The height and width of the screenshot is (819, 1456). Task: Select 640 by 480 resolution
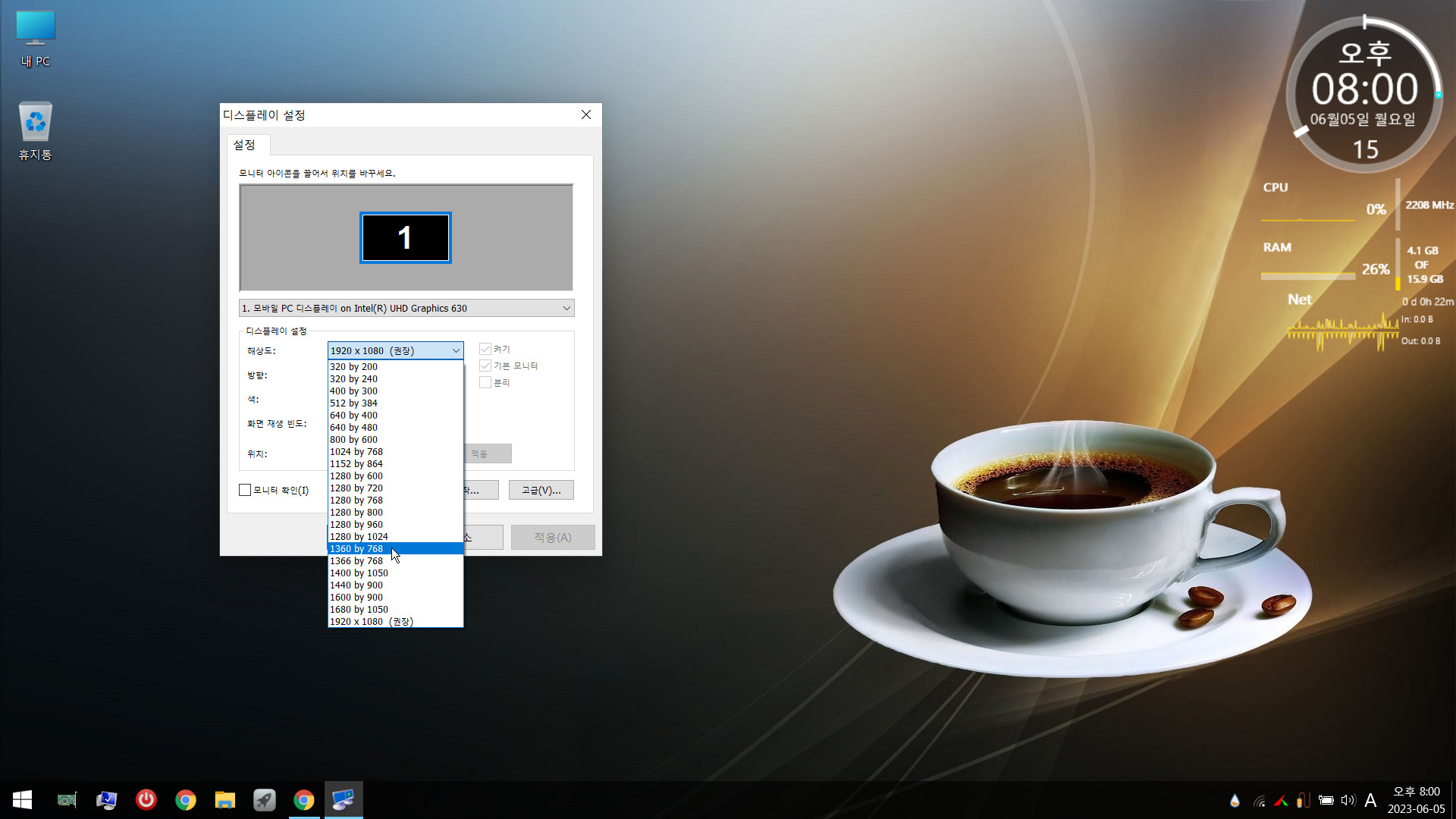(x=395, y=427)
